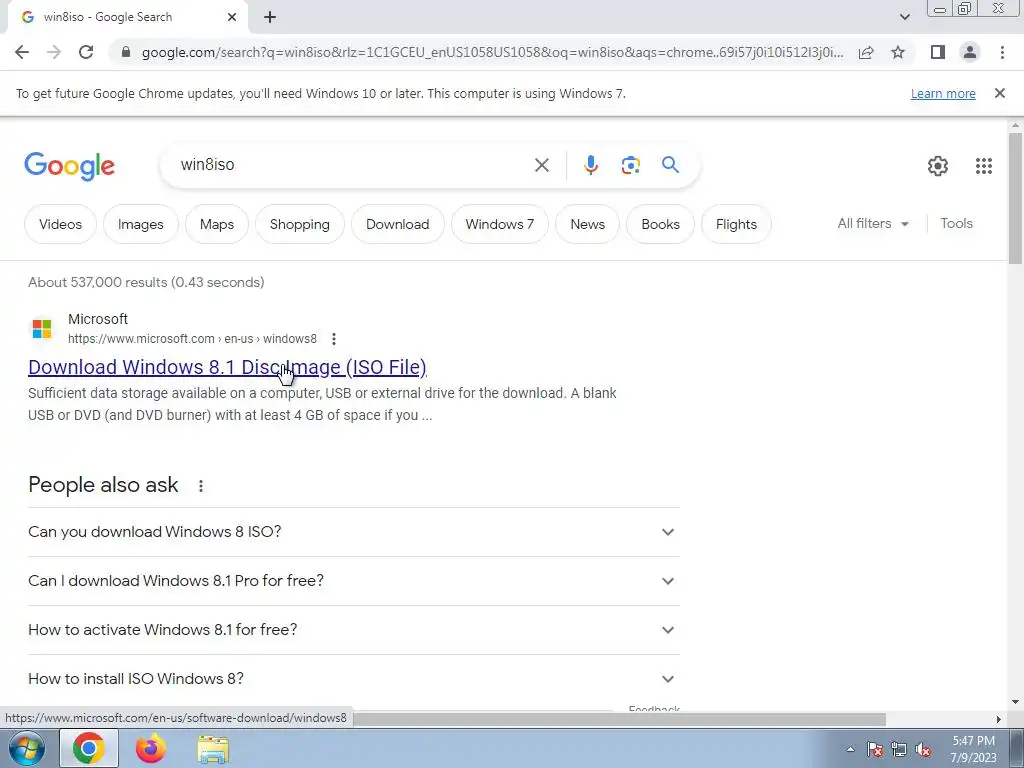The width and height of the screenshot is (1024, 768).
Task: Filter results by Images
Action: tap(140, 224)
